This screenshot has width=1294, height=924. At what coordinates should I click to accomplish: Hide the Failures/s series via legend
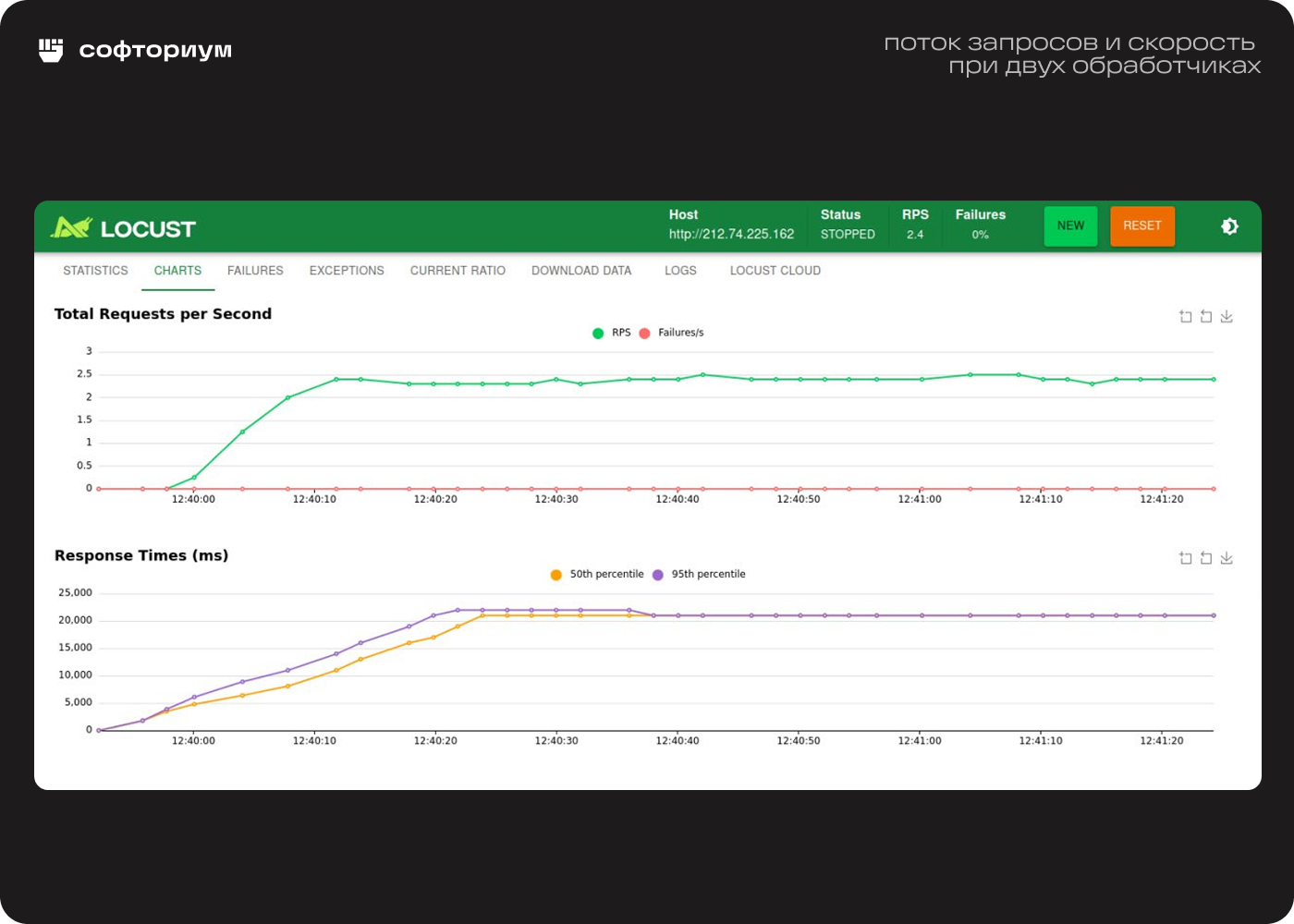pos(672,333)
